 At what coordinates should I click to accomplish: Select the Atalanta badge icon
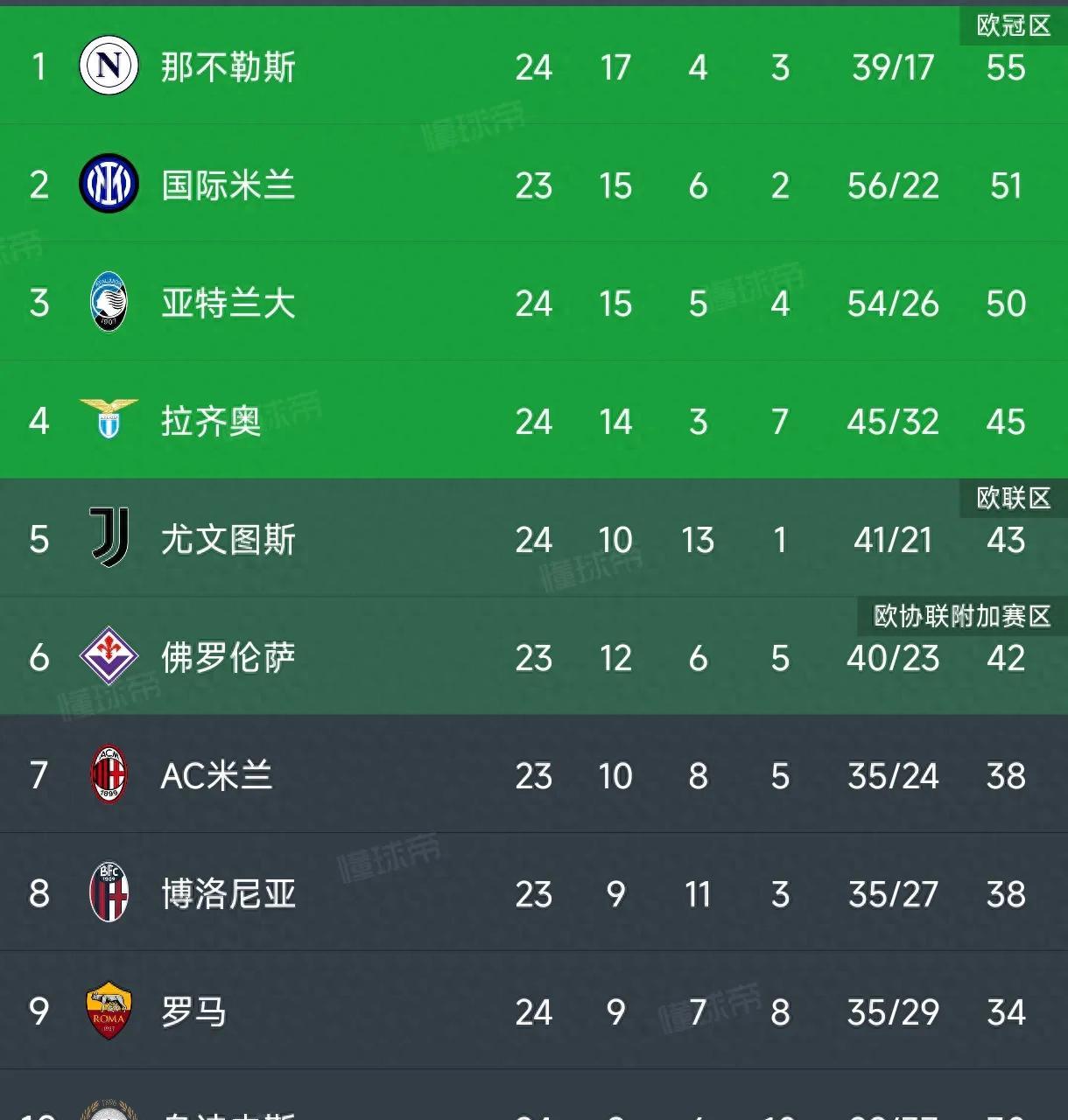pyautogui.click(x=109, y=302)
